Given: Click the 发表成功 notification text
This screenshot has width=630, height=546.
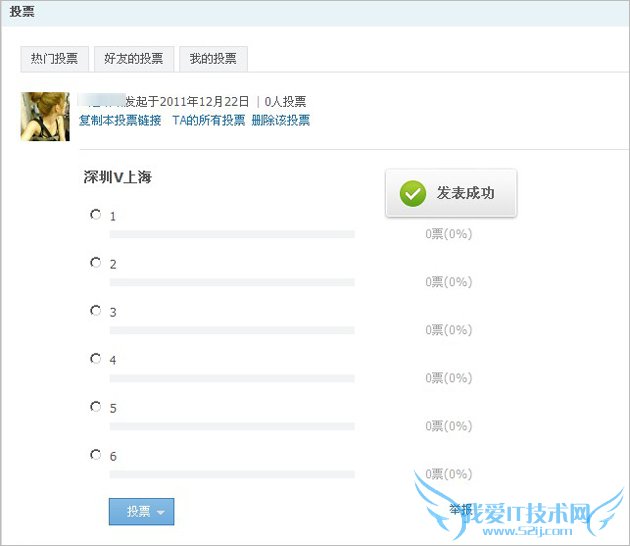Looking at the screenshot, I should (465, 193).
